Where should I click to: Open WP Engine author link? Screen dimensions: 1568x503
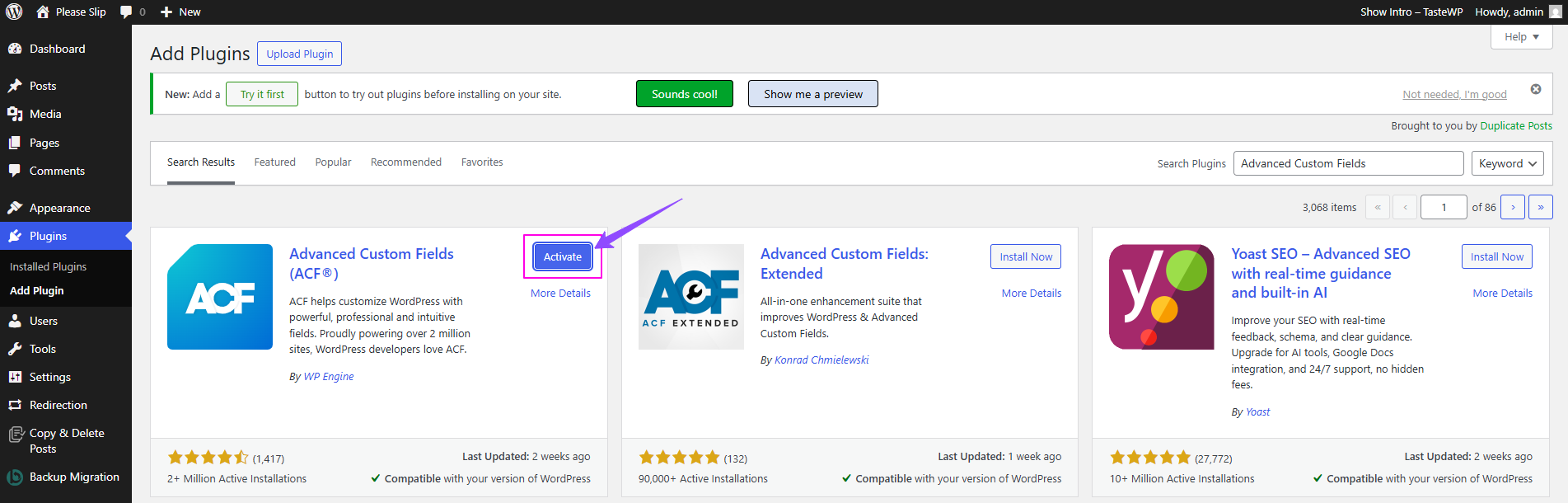(329, 377)
